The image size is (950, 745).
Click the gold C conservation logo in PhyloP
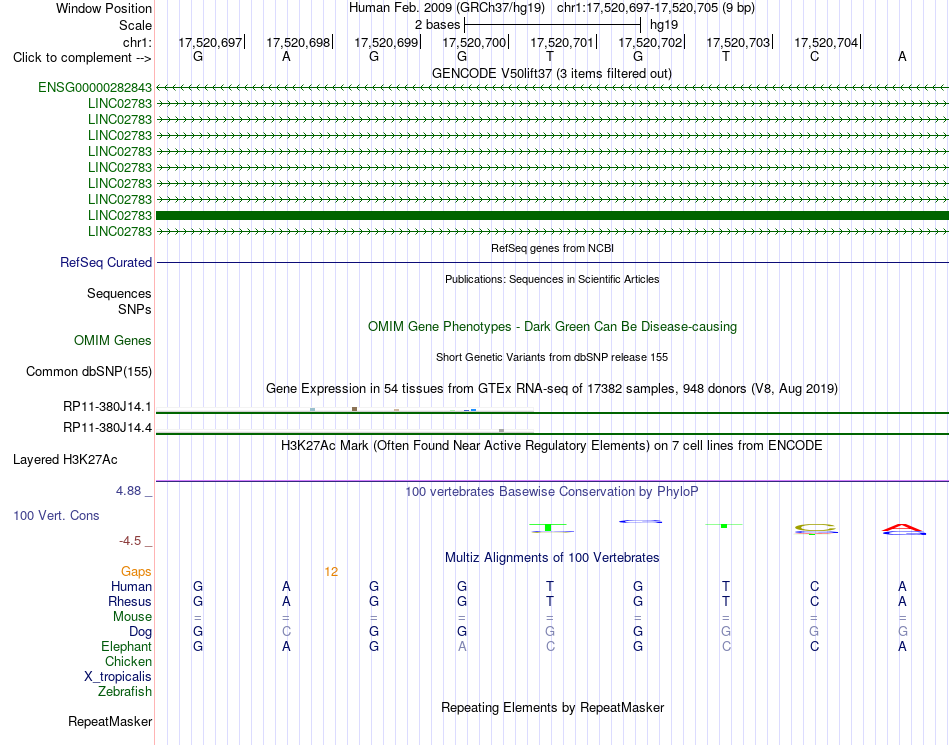coord(815,529)
